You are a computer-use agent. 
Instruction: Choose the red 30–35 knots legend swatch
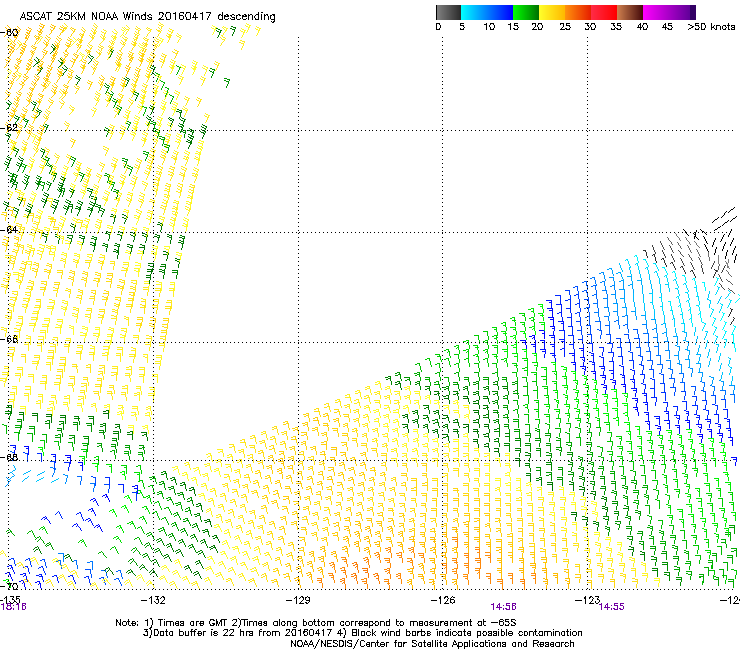click(604, 12)
